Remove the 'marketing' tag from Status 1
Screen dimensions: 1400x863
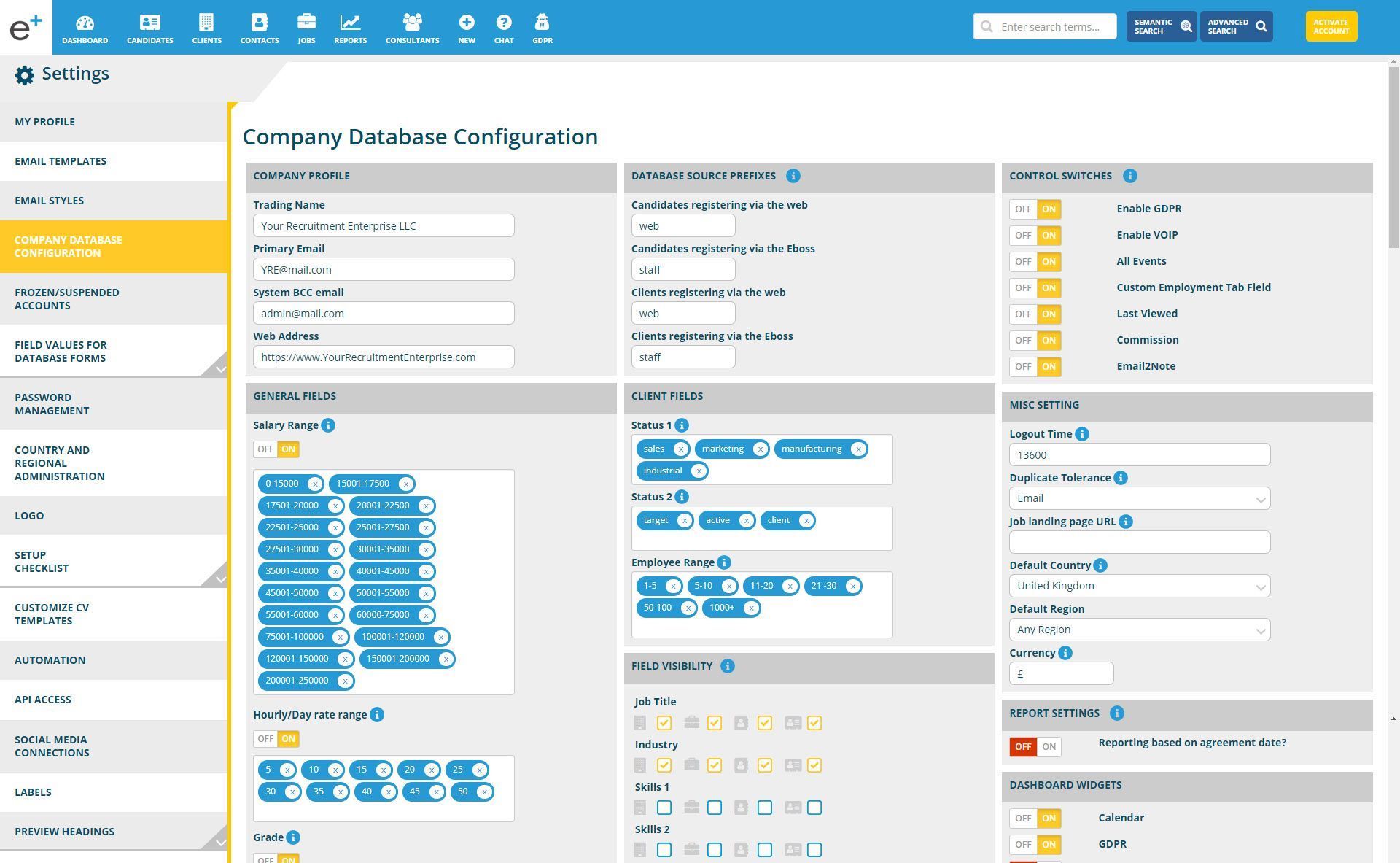click(760, 449)
